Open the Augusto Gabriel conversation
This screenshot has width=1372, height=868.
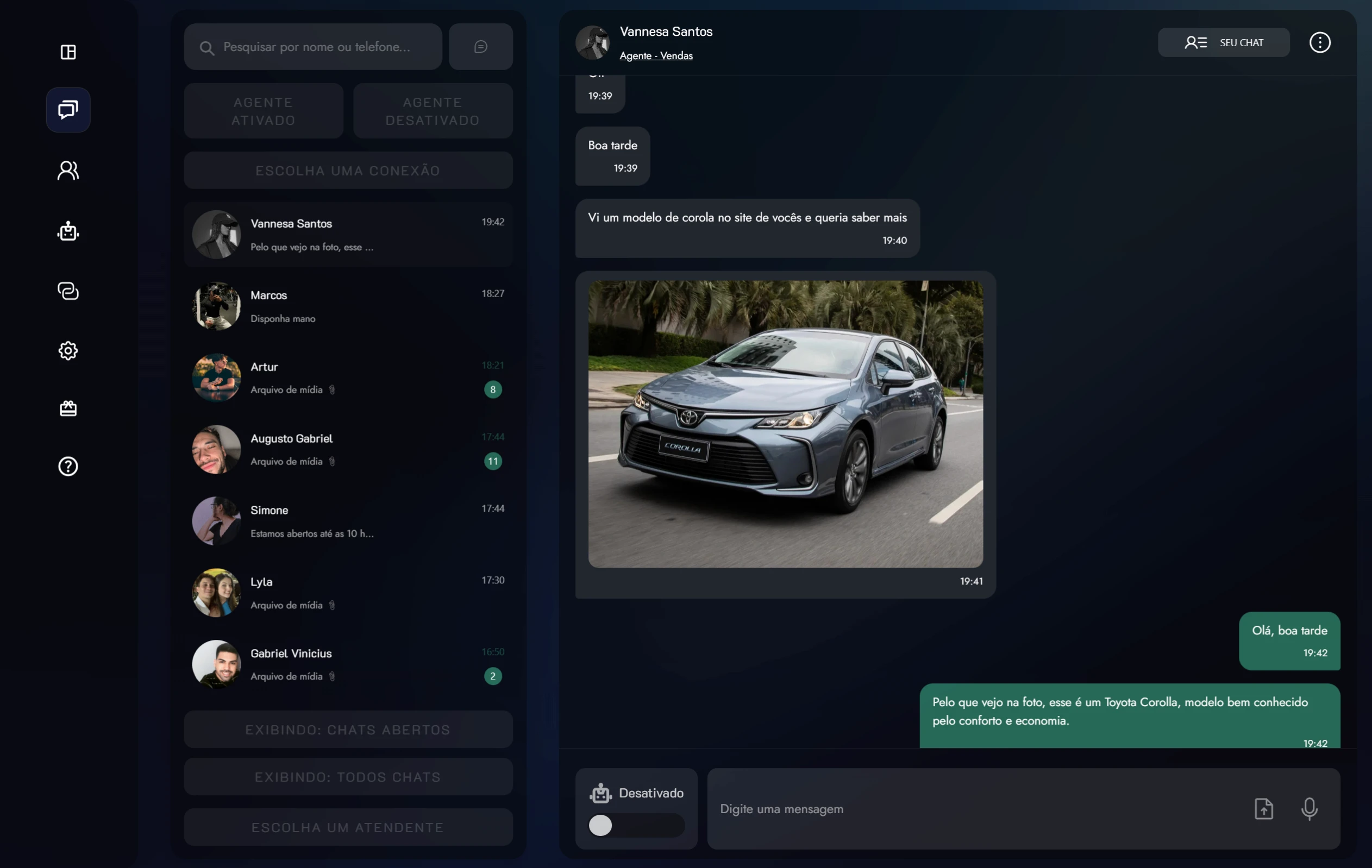pyautogui.click(x=348, y=449)
